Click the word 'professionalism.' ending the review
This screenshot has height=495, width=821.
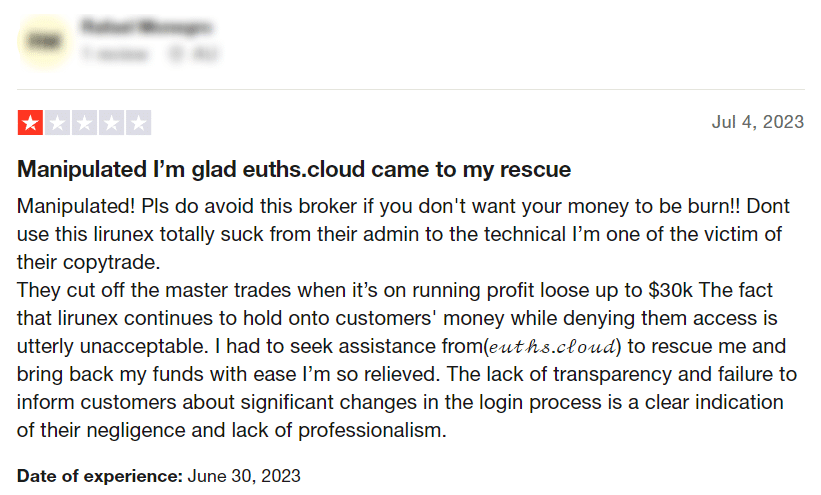coord(372,431)
